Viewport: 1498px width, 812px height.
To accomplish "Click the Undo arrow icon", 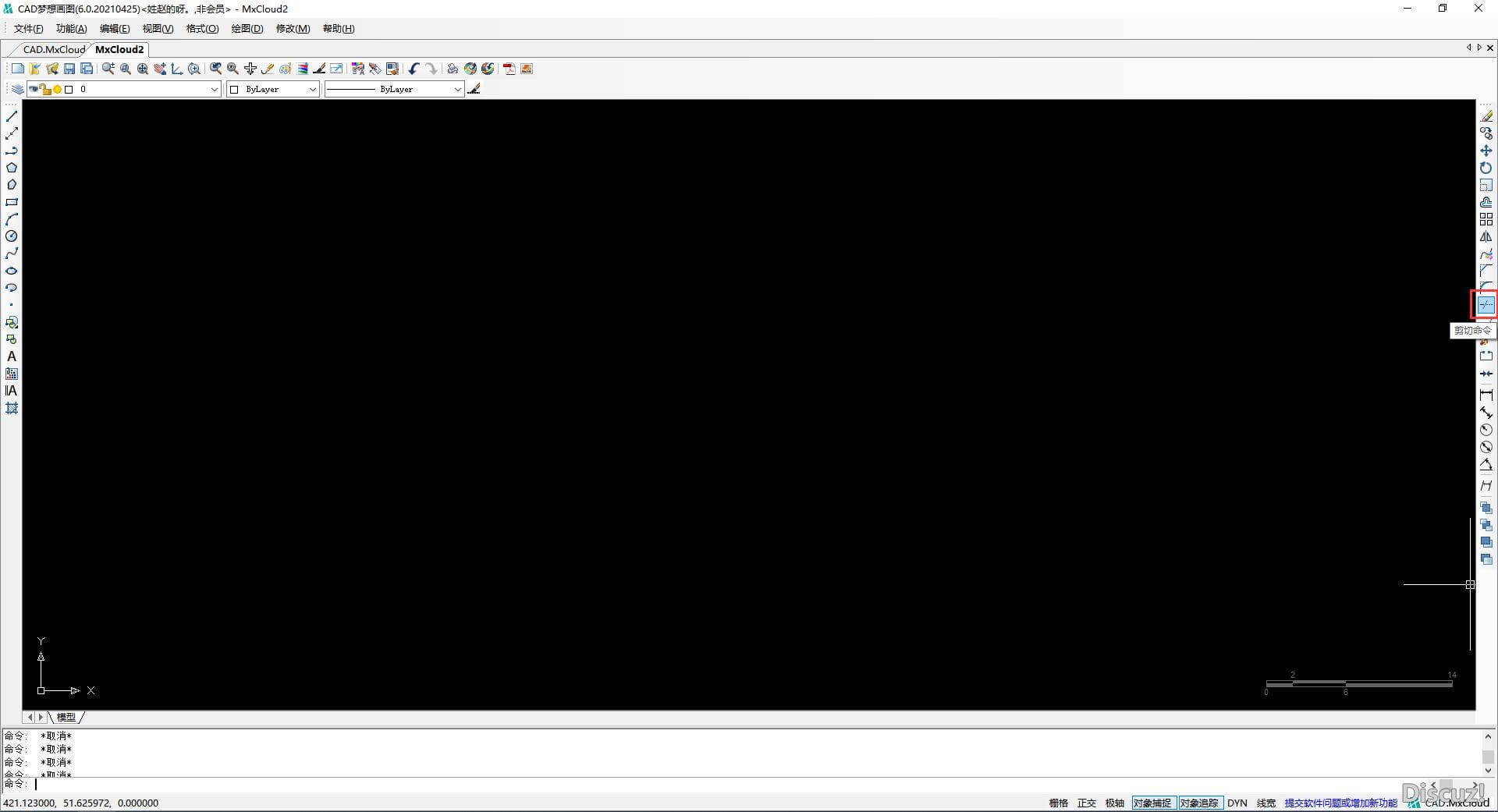I will [414, 69].
